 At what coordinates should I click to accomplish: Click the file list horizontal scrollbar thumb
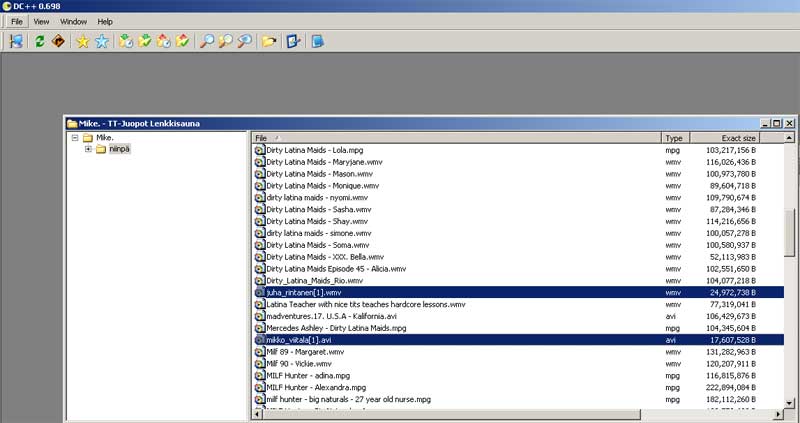(452, 414)
